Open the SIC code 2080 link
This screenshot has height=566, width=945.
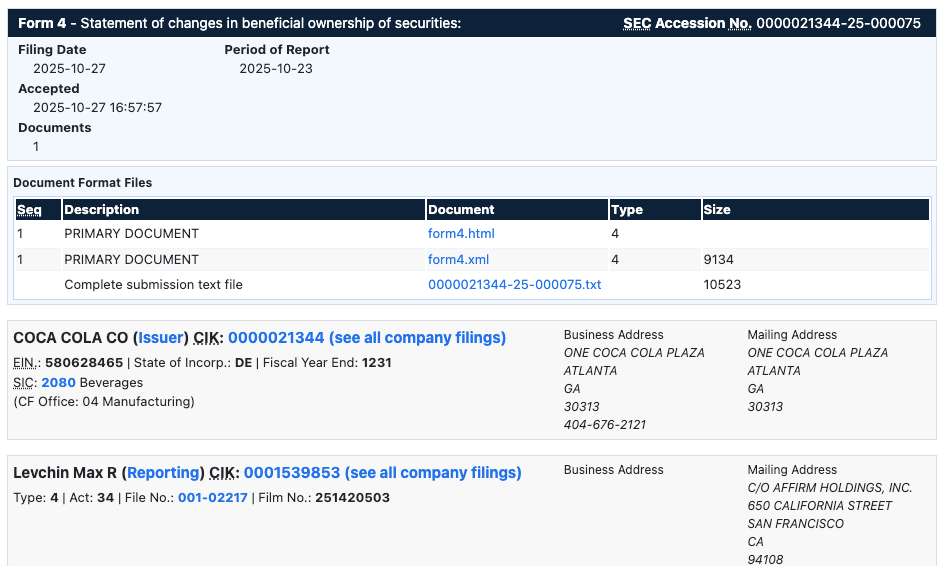coord(58,383)
